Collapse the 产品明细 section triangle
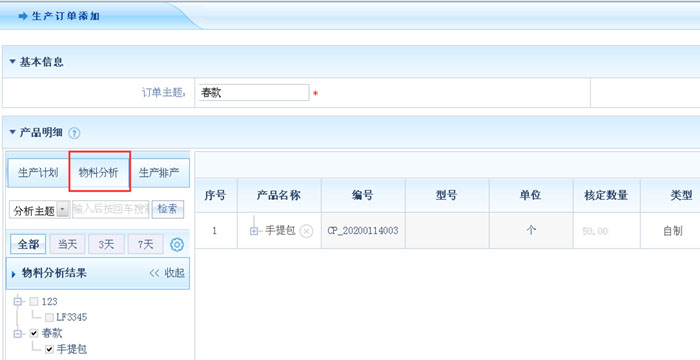 [12, 133]
